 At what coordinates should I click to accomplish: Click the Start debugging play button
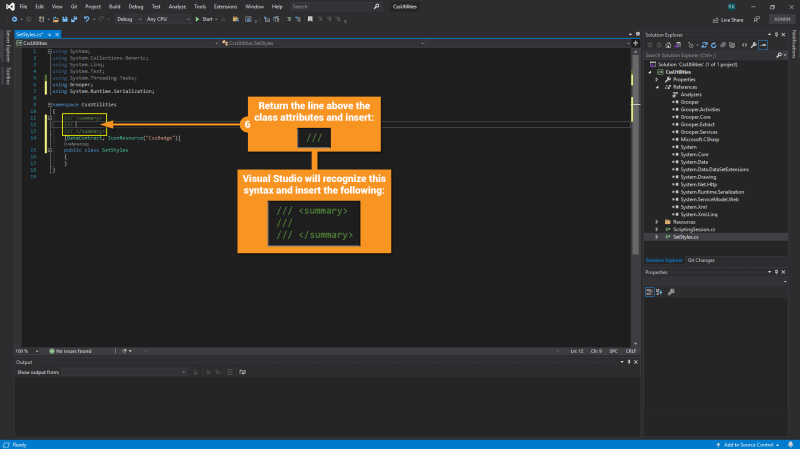[x=196, y=18]
